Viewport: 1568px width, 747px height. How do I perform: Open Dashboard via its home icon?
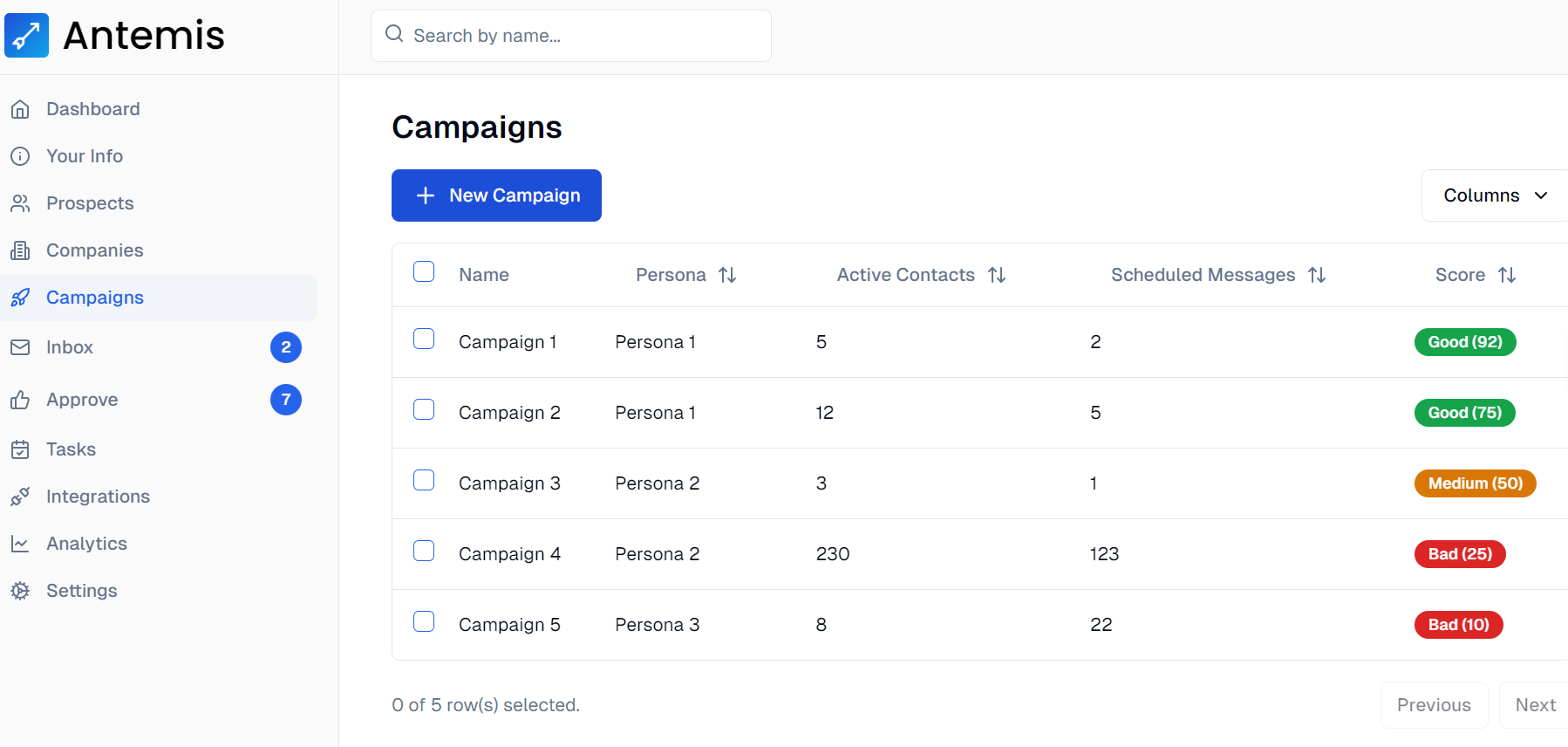[20, 109]
